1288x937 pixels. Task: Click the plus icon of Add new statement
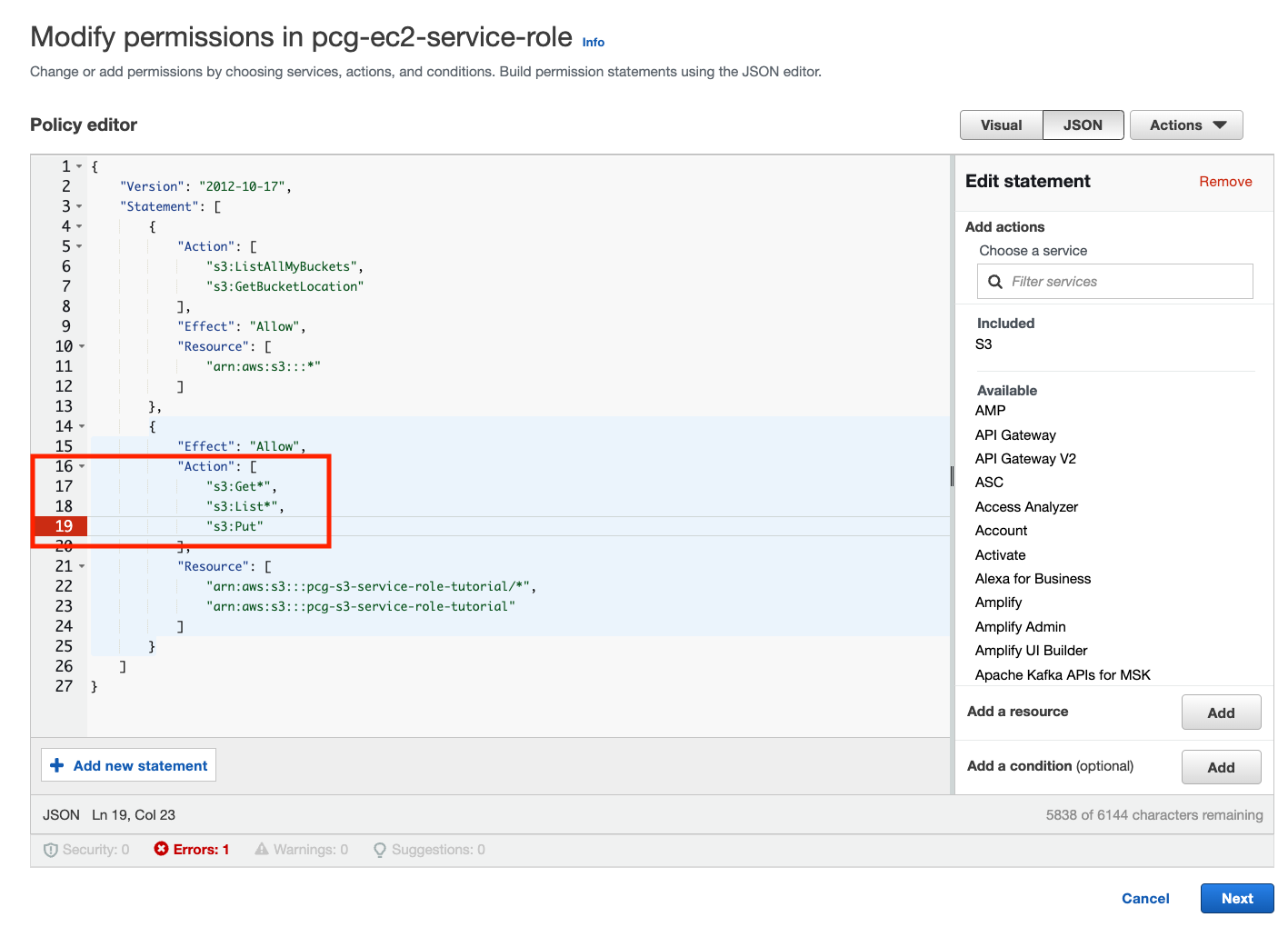click(56, 765)
